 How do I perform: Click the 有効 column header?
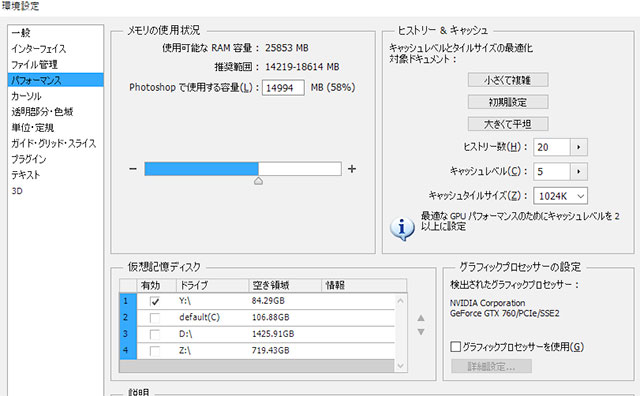[156, 285]
